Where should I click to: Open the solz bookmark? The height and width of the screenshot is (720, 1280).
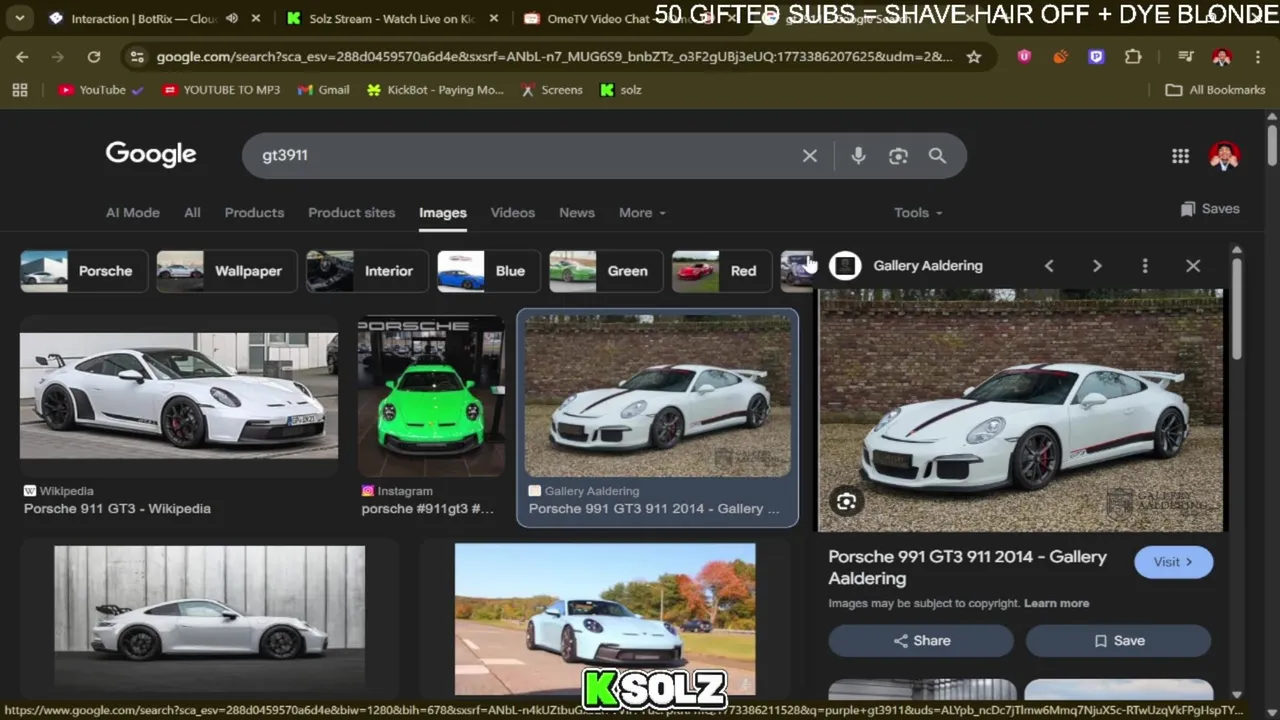[x=620, y=90]
